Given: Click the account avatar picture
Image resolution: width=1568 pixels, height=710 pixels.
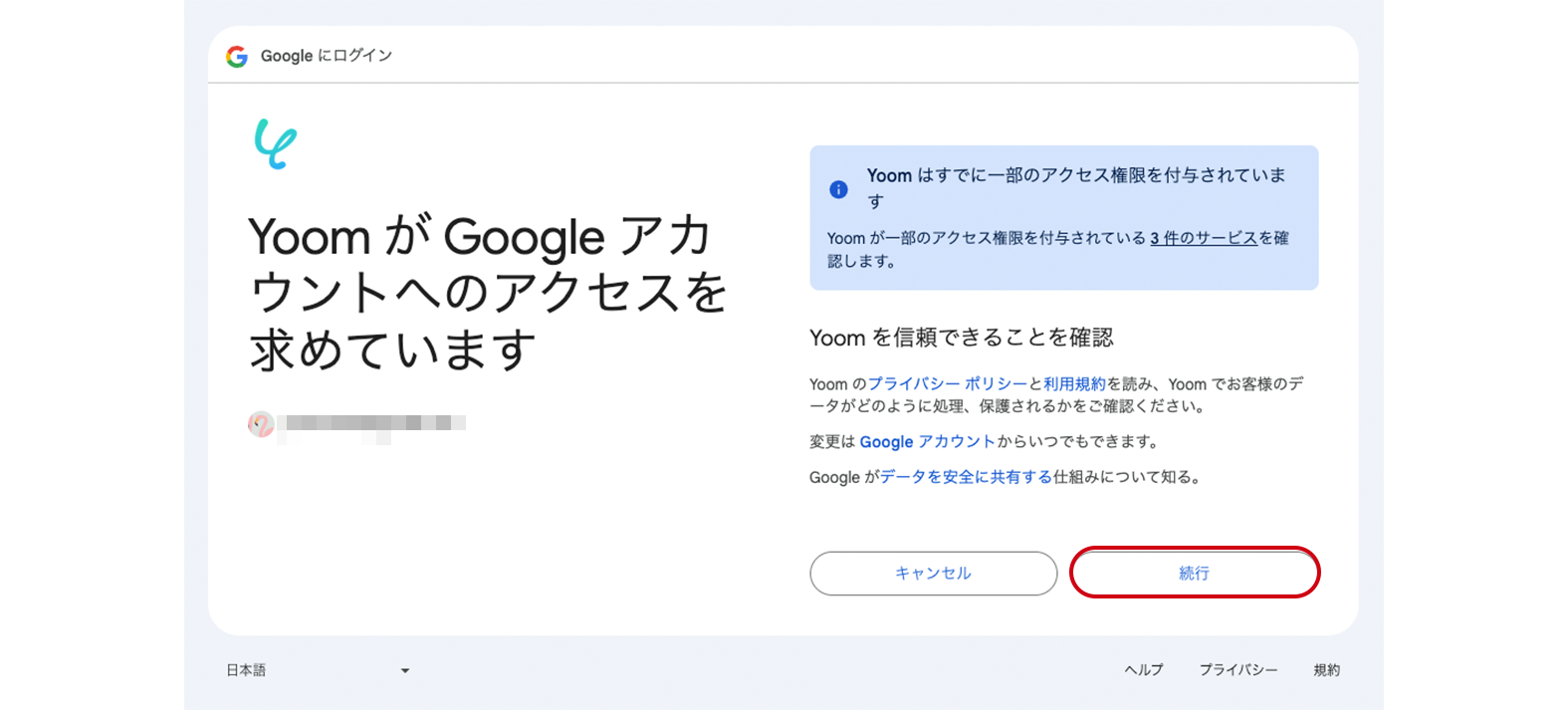Looking at the screenshot, I should coord(261,425).
